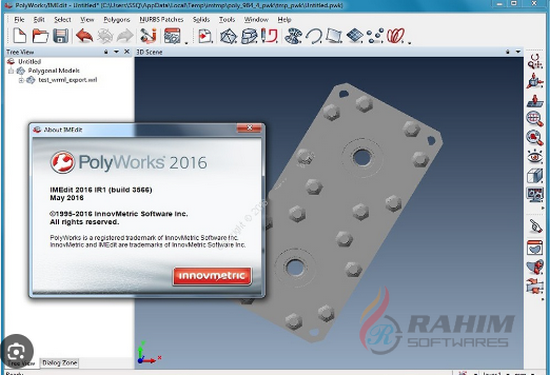This screenshot has width=550, height=375.
Task: Click the red surface pose icon on the right
Action: [535, 100]
